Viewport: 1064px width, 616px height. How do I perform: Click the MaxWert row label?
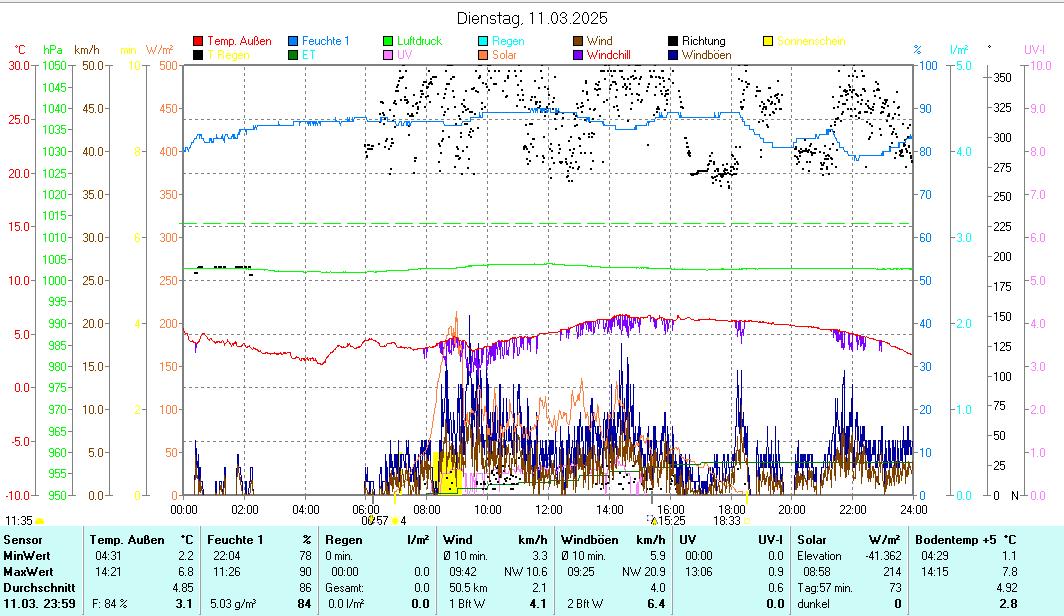click(x=27, y=571)
